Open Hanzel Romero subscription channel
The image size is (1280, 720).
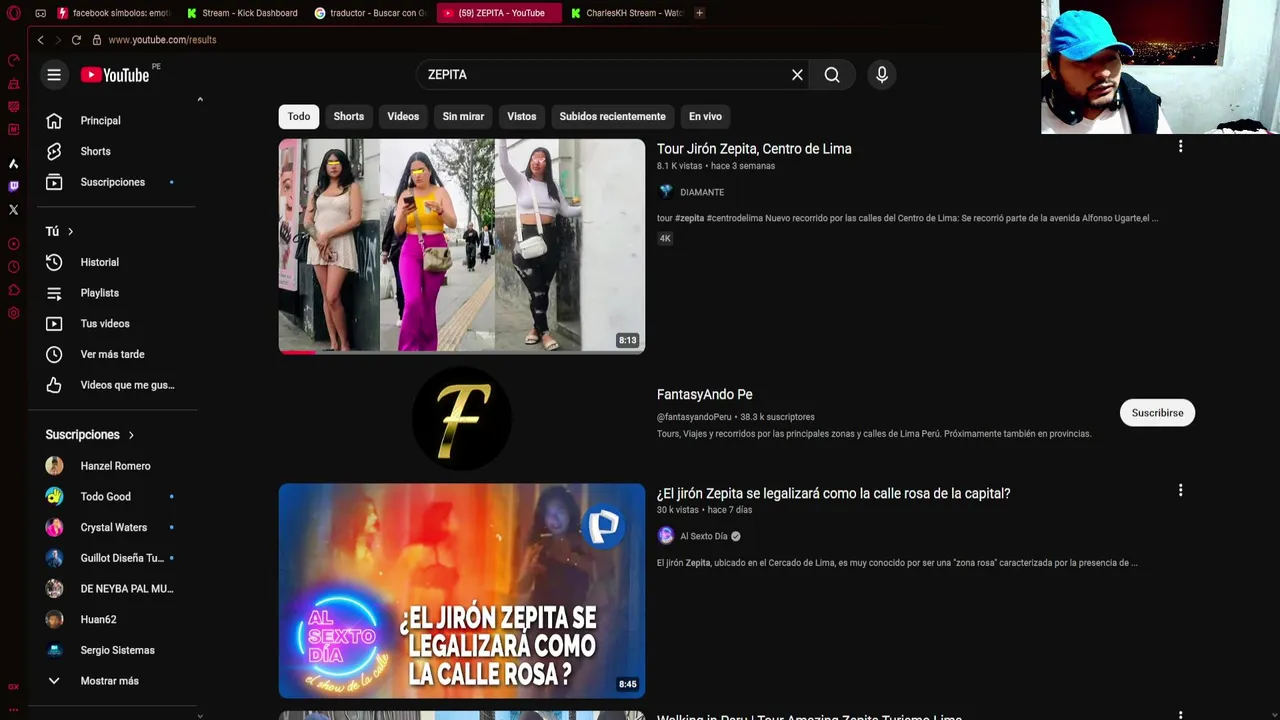[x=116, y=466]
